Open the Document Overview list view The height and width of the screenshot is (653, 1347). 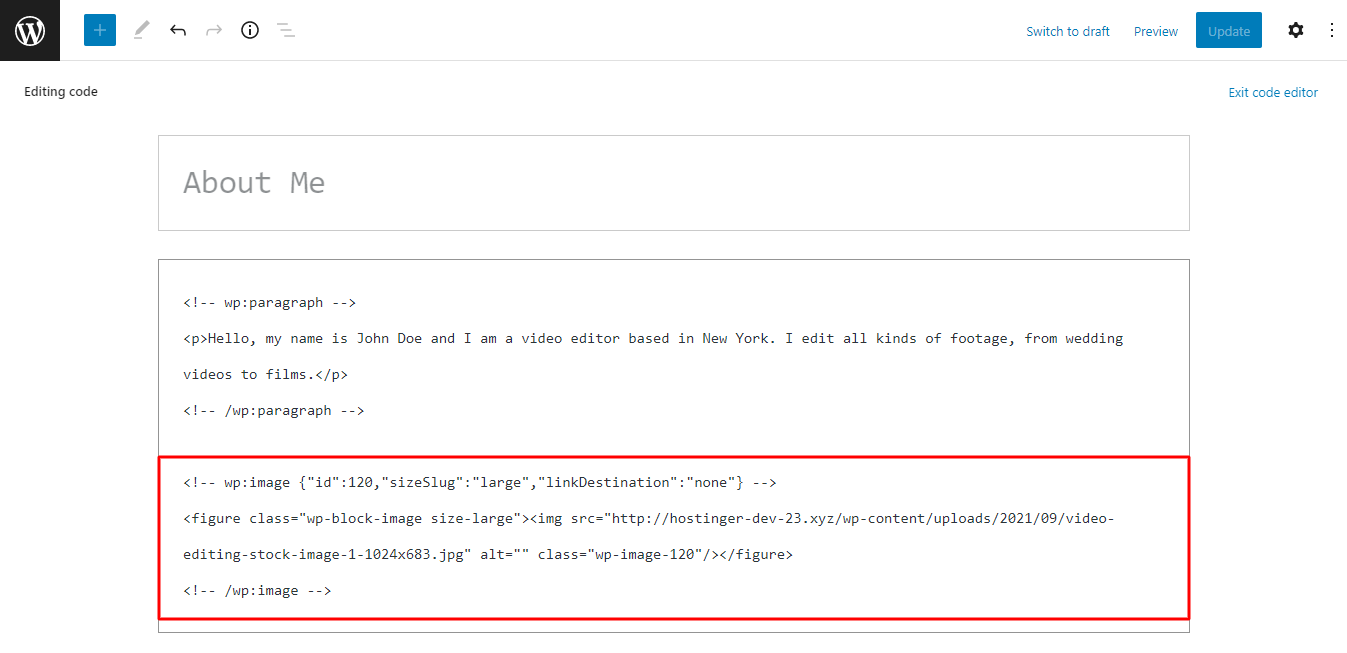point(285,30)
